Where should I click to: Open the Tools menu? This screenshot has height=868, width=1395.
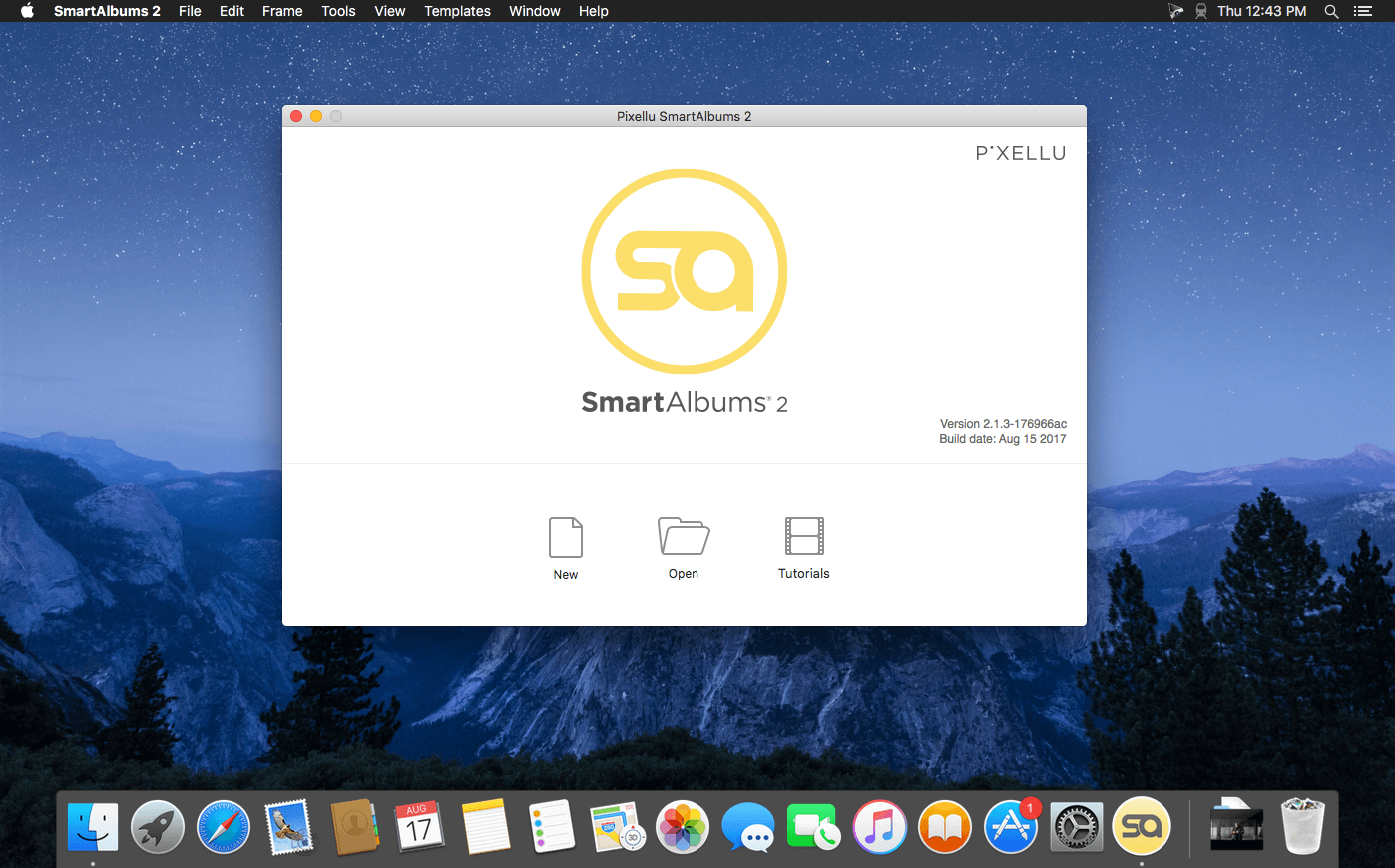(338, 11)
